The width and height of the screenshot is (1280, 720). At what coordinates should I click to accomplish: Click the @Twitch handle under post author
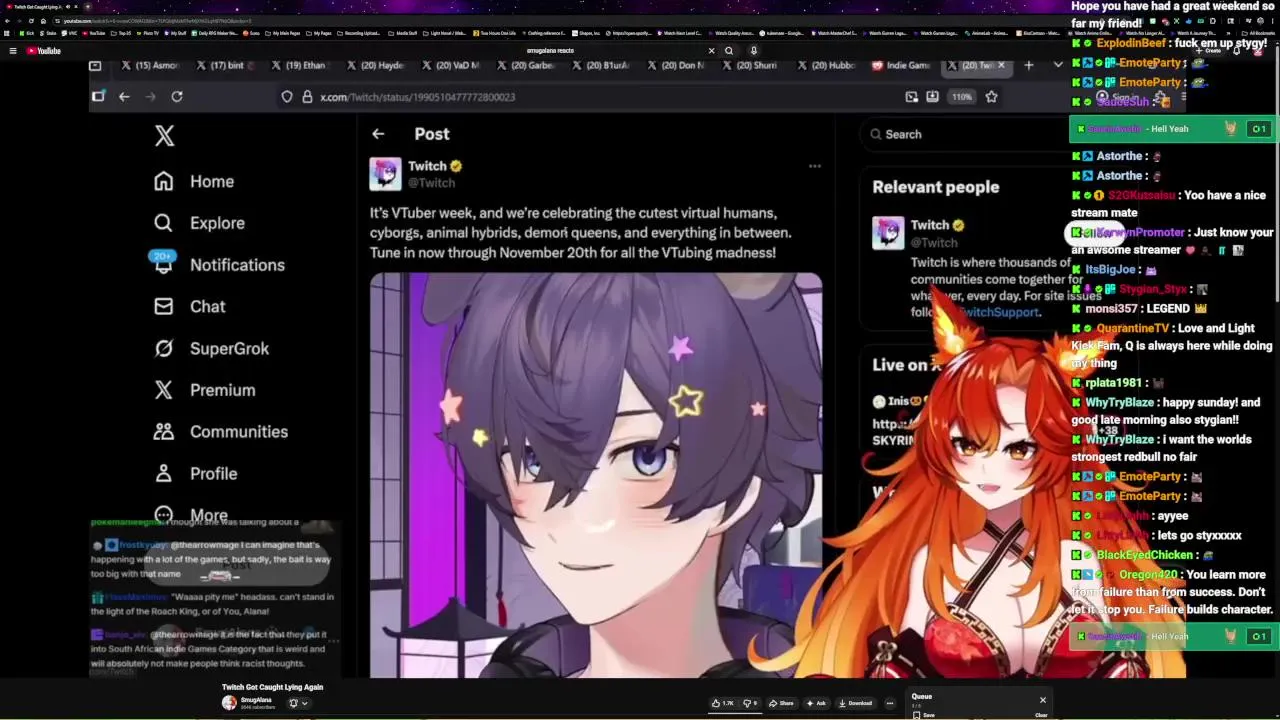click(431, 183)
